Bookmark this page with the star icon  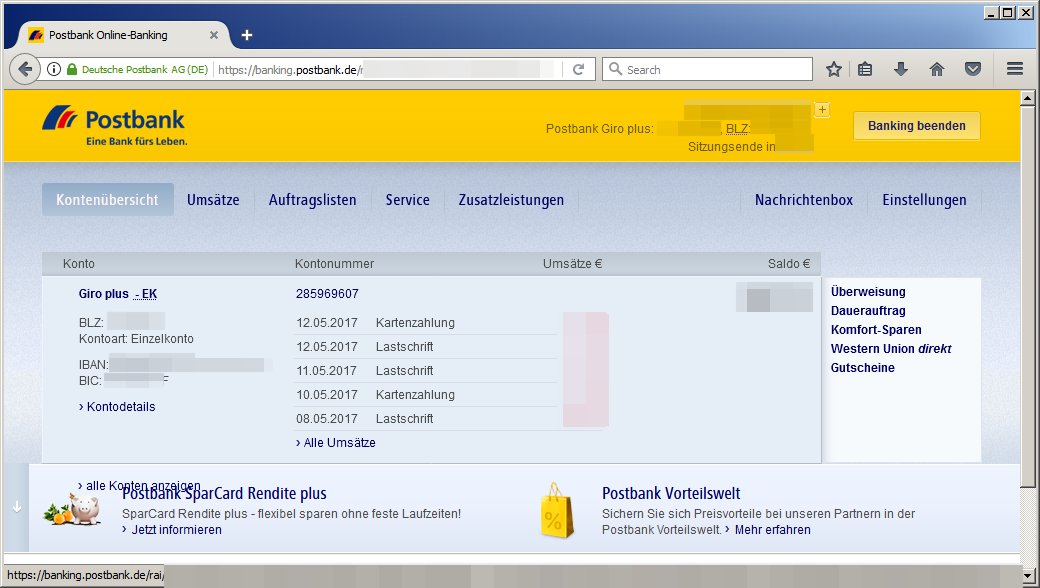[x=834, y=69]
